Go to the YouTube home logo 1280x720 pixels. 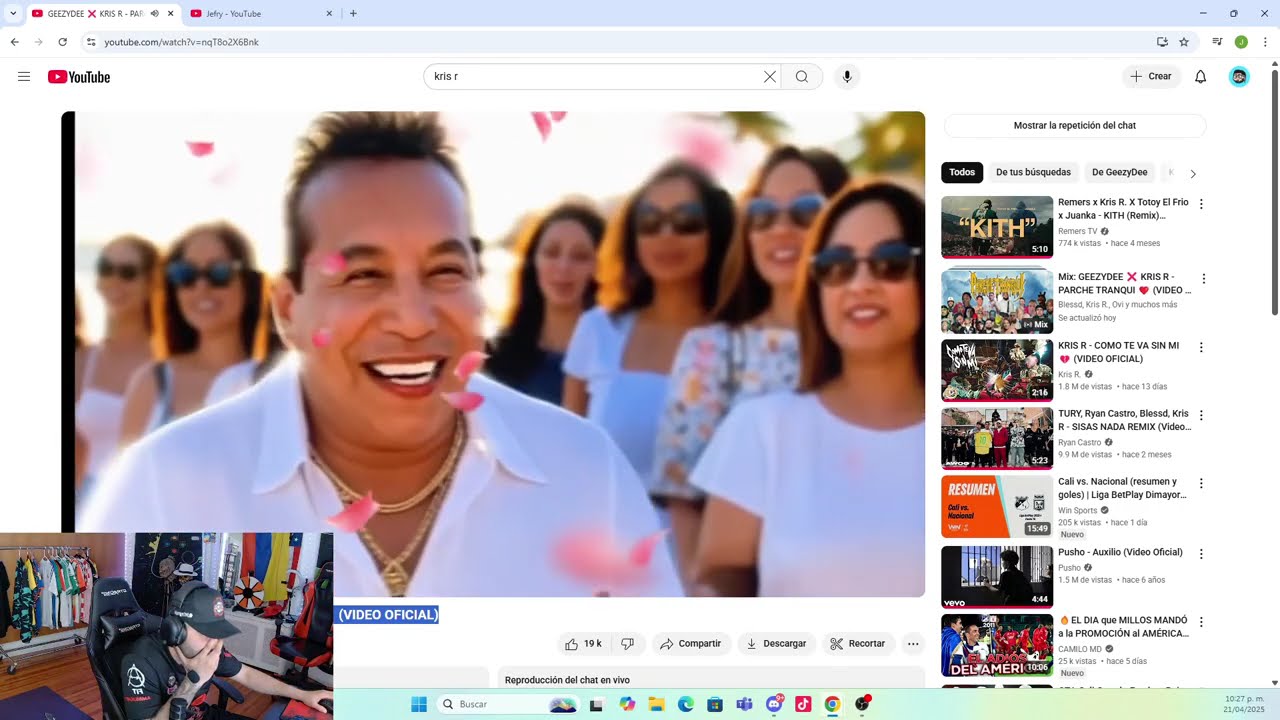79,77
